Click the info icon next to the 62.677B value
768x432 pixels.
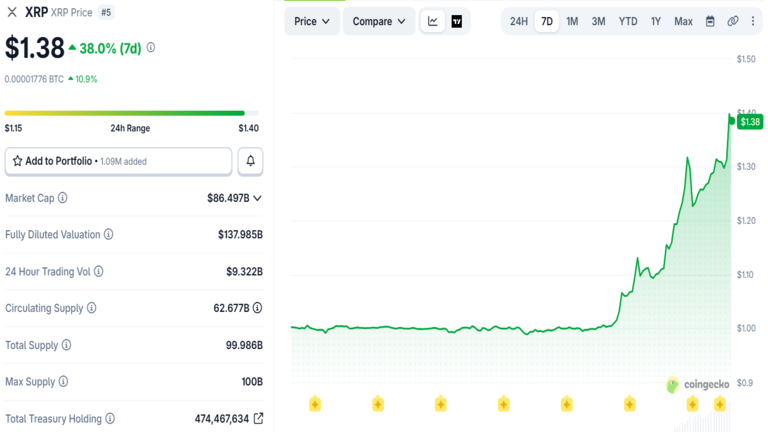[257, 308]
